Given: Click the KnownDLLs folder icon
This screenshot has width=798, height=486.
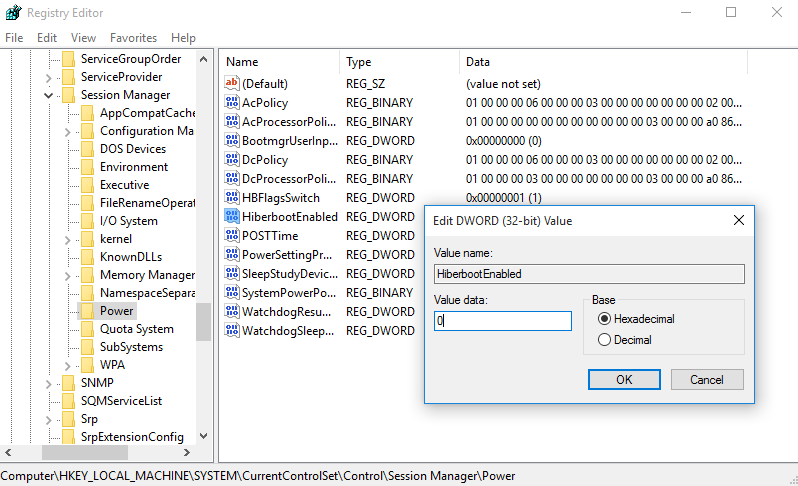Looking at the screenshot, I should 87,257.
